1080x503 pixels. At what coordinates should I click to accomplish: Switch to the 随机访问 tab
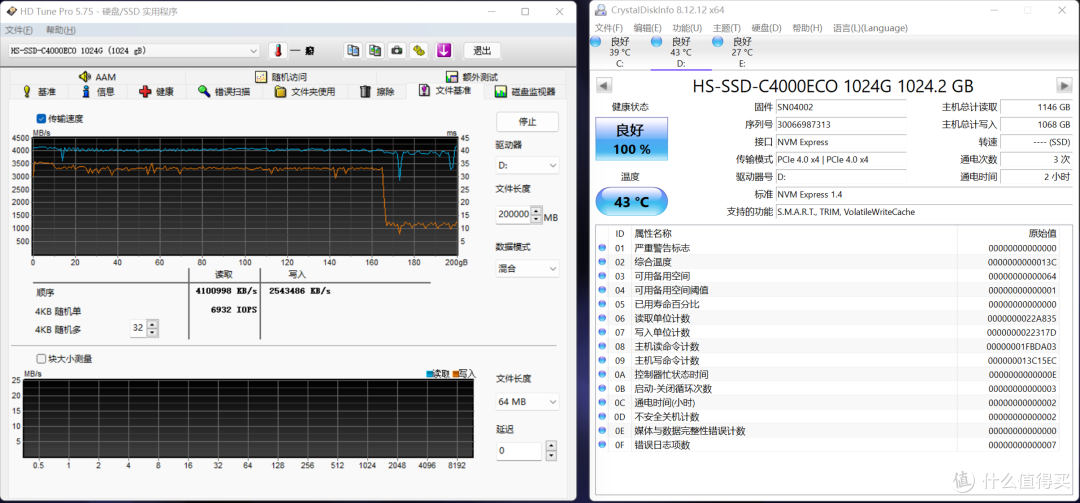point(281,76)
